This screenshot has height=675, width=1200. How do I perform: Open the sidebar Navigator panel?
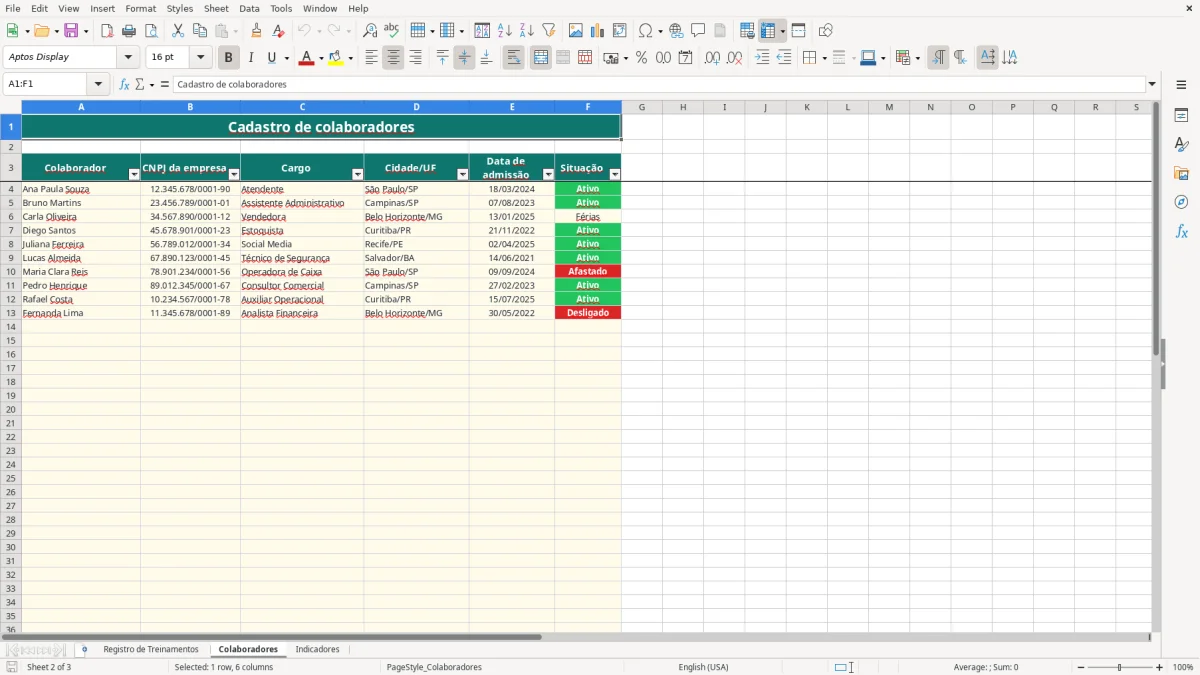(x=1181, y=202)
